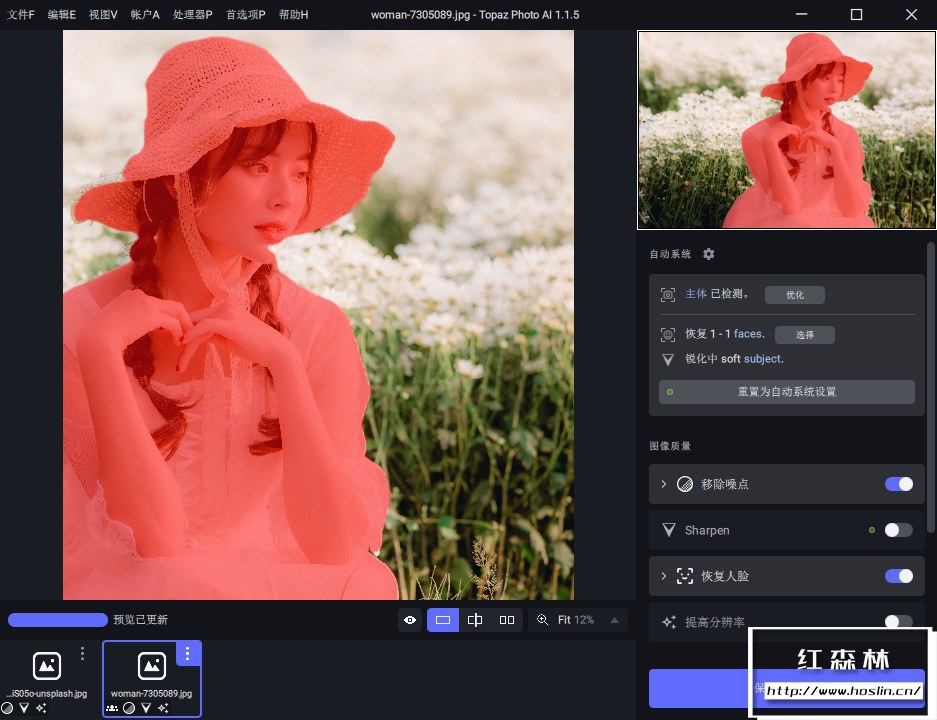Select the single view layout button
937x720 pixels.
(443, 620)
